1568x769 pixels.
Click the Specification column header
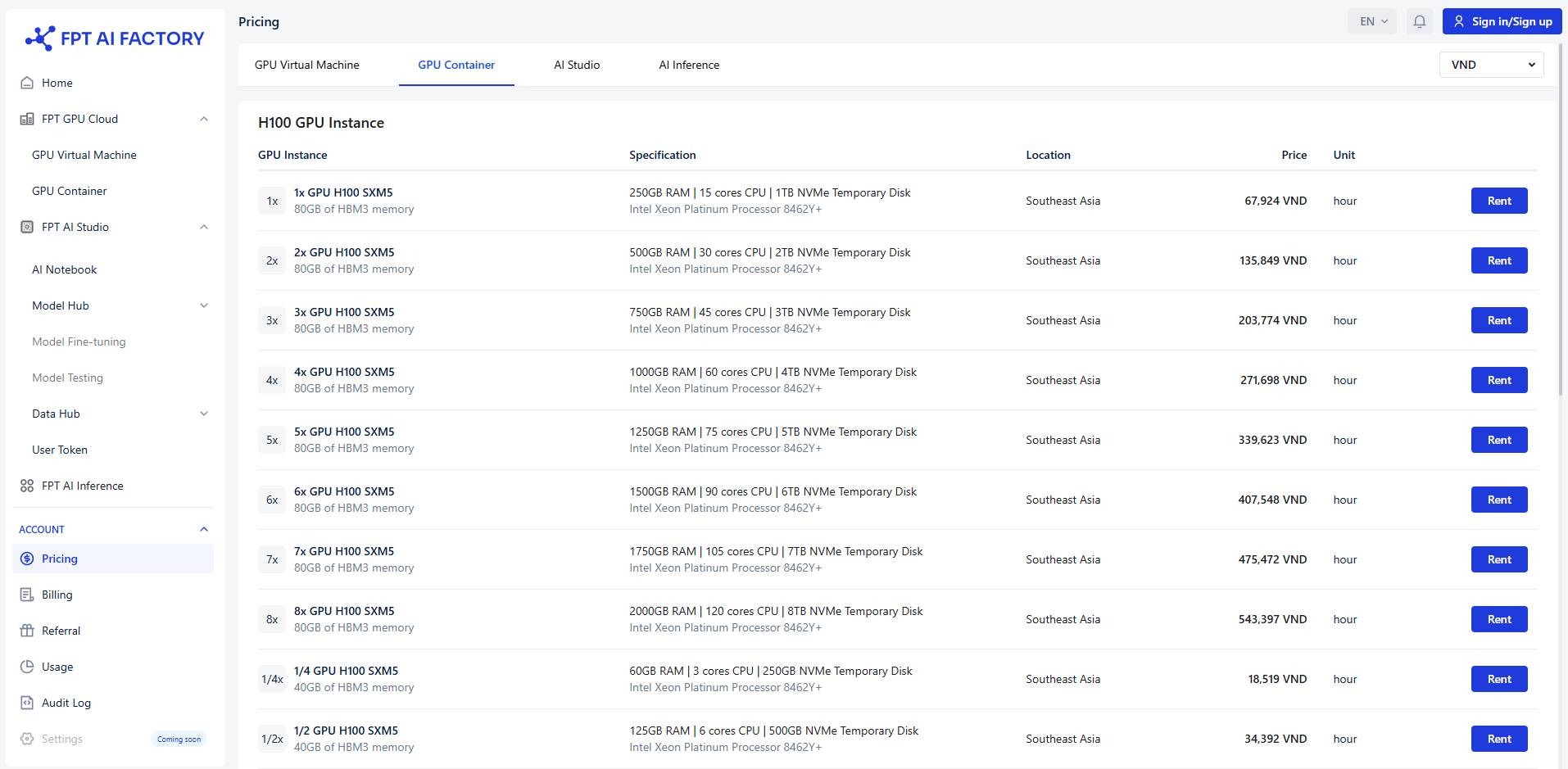663,155
